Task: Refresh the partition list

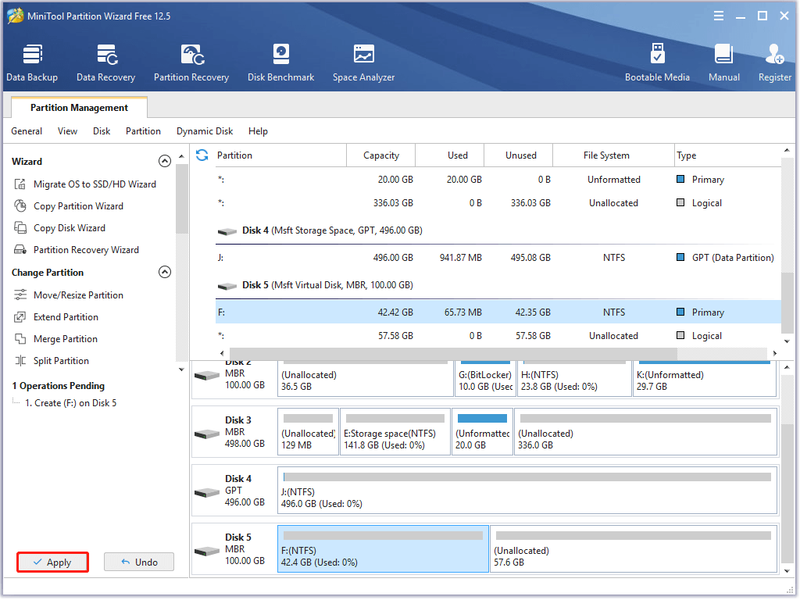Action: [202, 155]
